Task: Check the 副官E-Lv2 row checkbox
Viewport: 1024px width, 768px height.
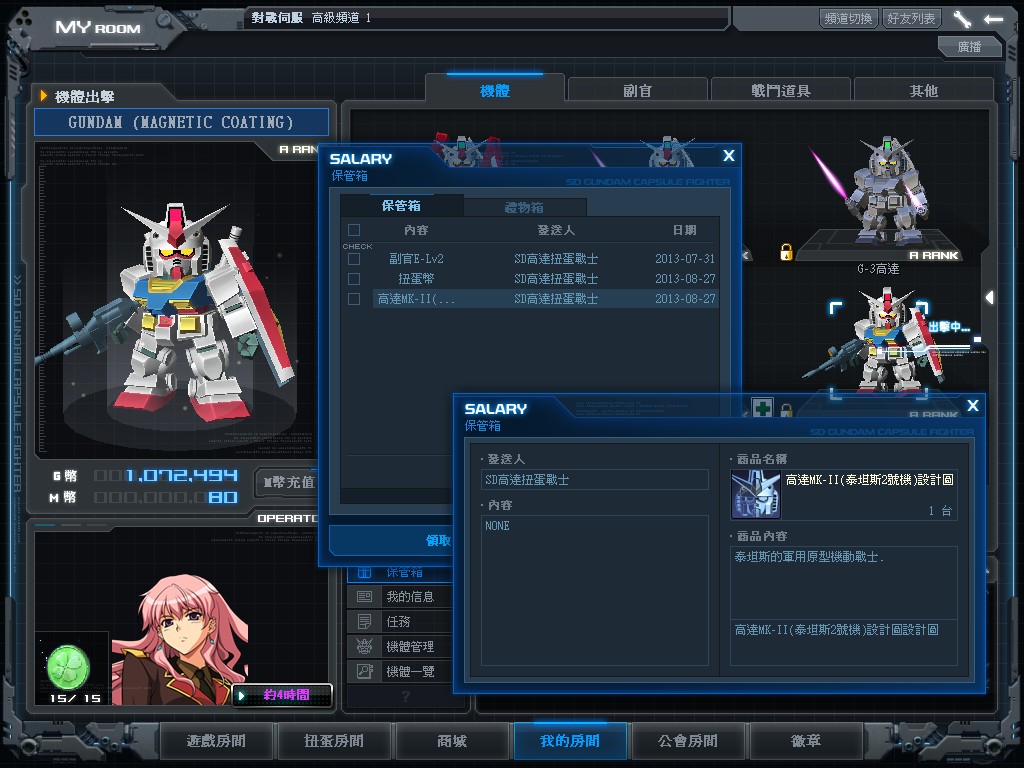Action: click(353, 259)
